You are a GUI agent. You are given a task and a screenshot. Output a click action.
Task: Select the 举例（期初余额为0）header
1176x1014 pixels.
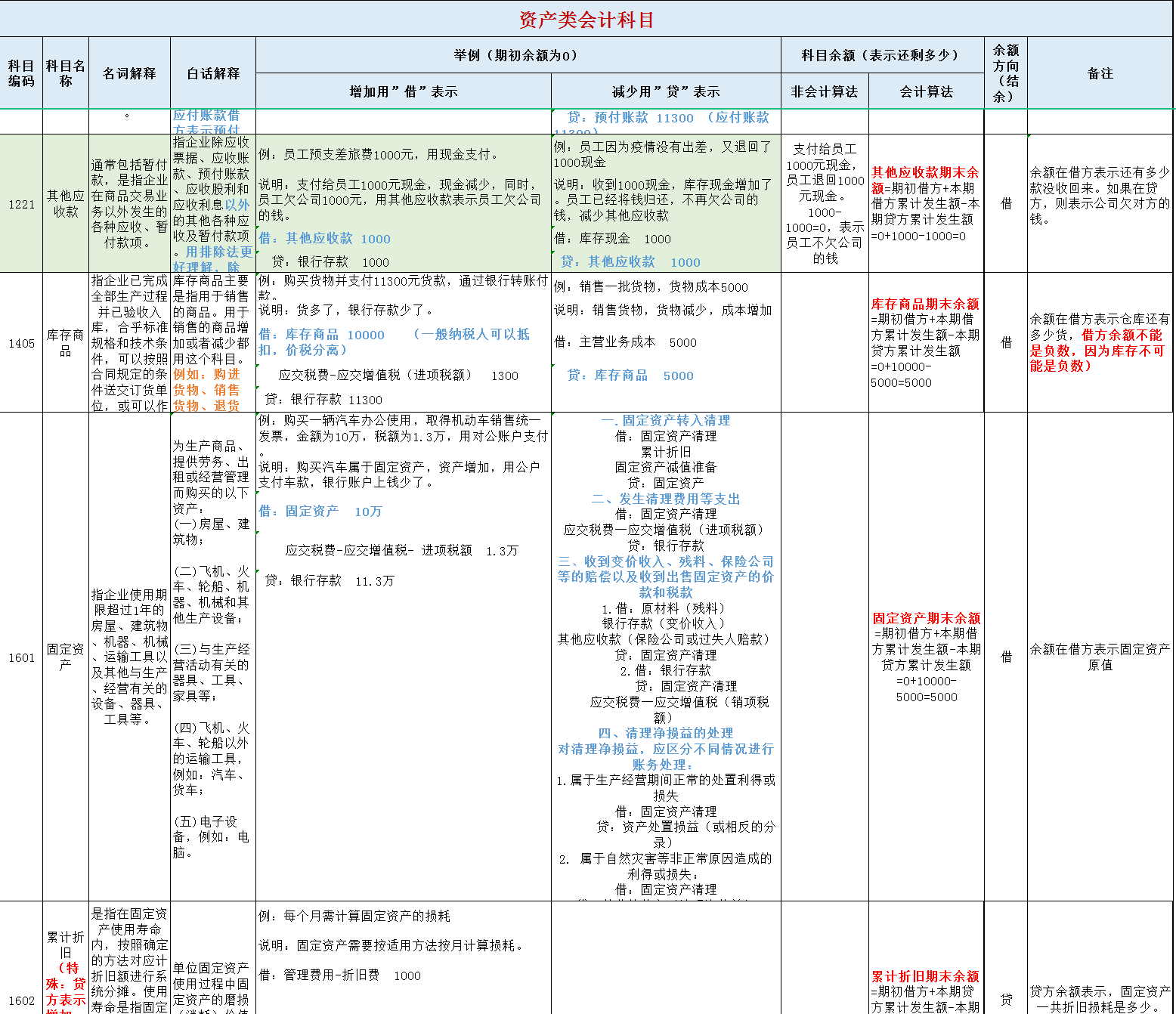point(516,54)
